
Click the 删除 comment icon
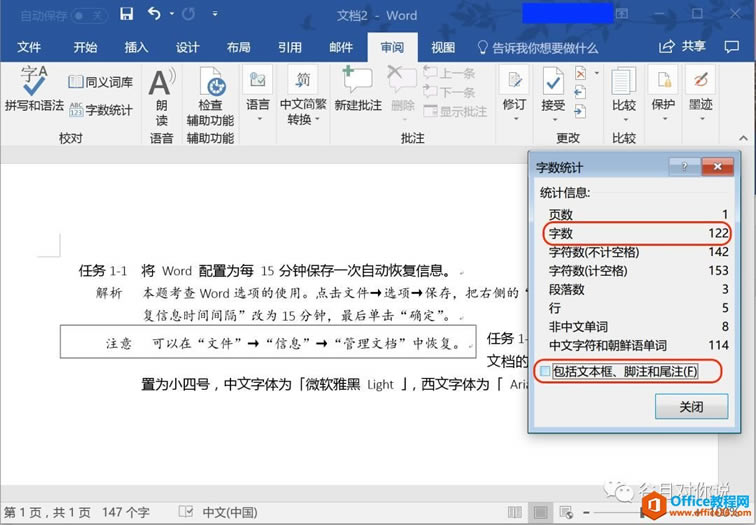coord(402,79)
